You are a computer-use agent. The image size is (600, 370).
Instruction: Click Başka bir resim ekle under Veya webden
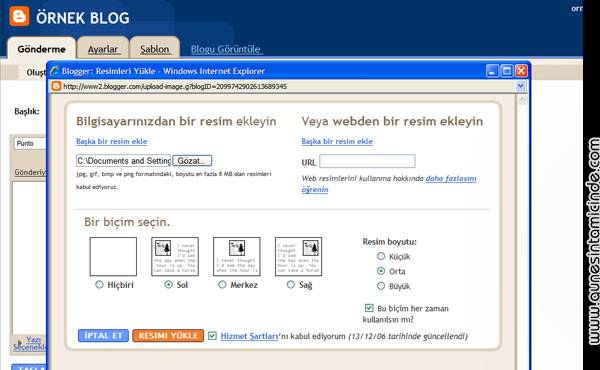pyautogui.click(x=337, y=141)
